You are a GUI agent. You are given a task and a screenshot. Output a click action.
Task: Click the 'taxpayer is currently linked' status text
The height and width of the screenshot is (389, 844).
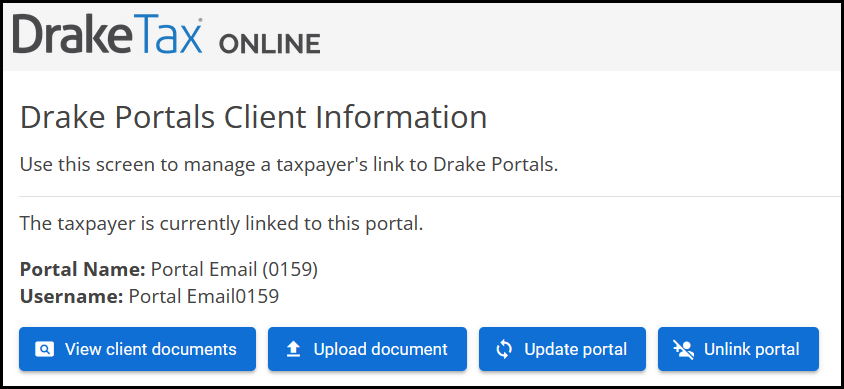[x=221, y=223]
